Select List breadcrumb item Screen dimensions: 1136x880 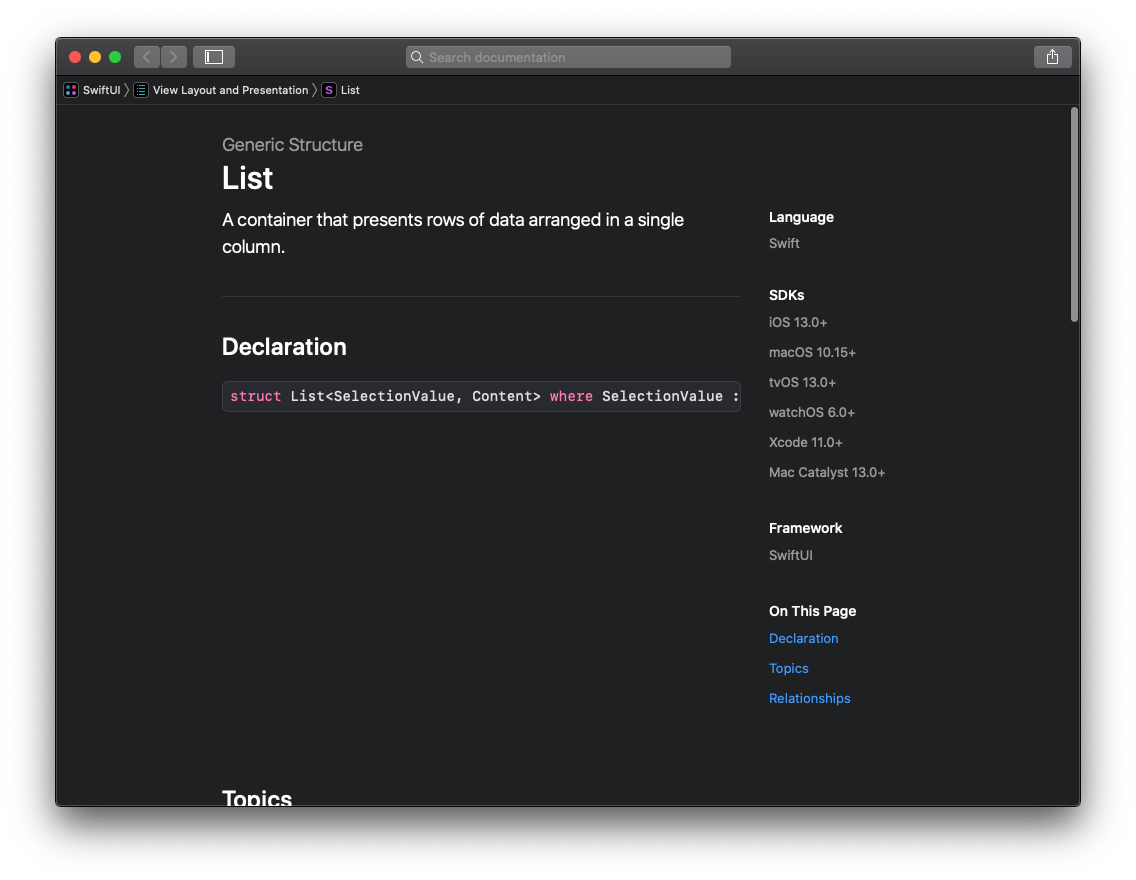click(x=350, y=90)
